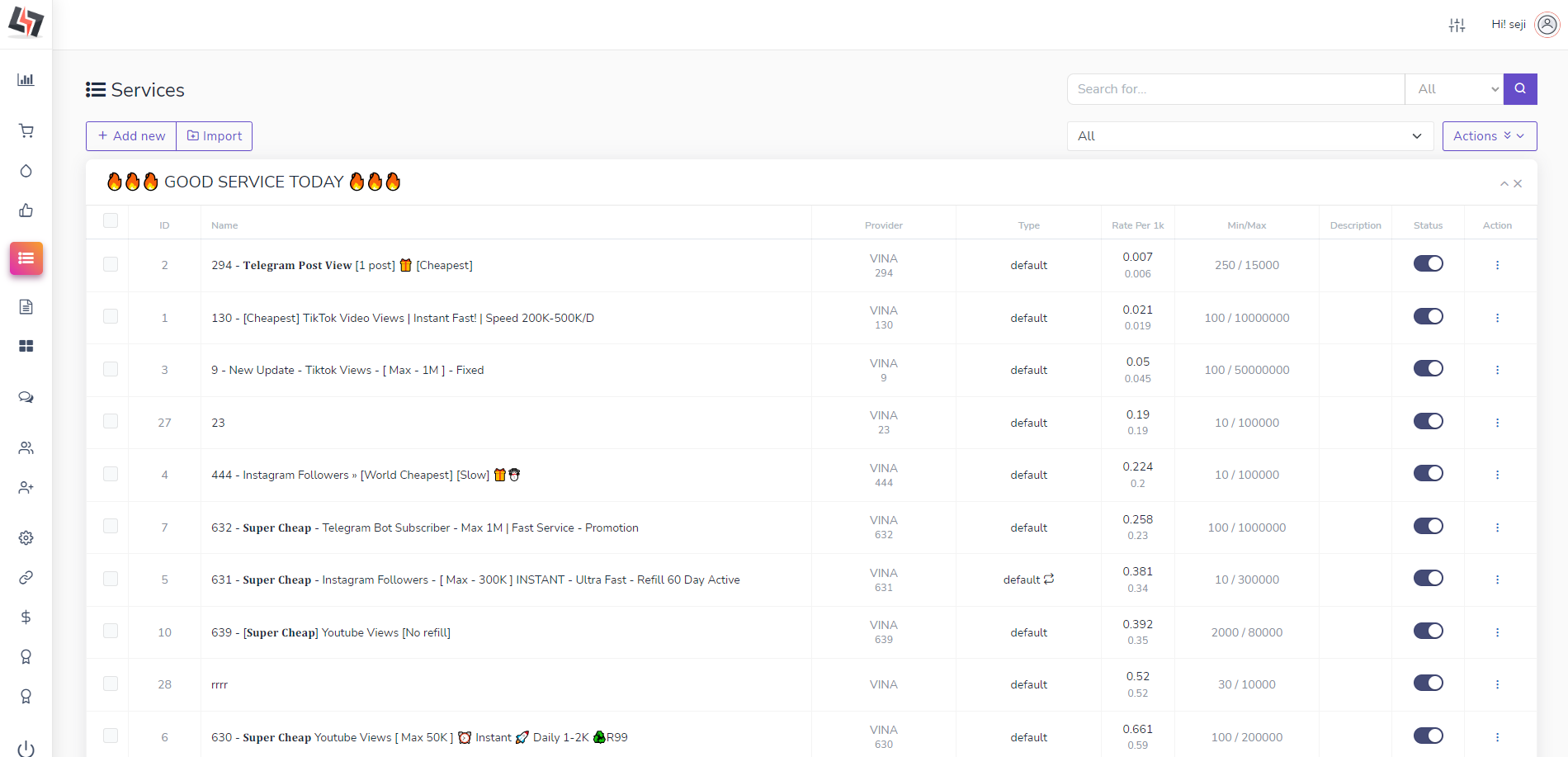Open action menu for service rrrr row
The height and width of the screenshot is (757, 1568).
[1497, 684]
